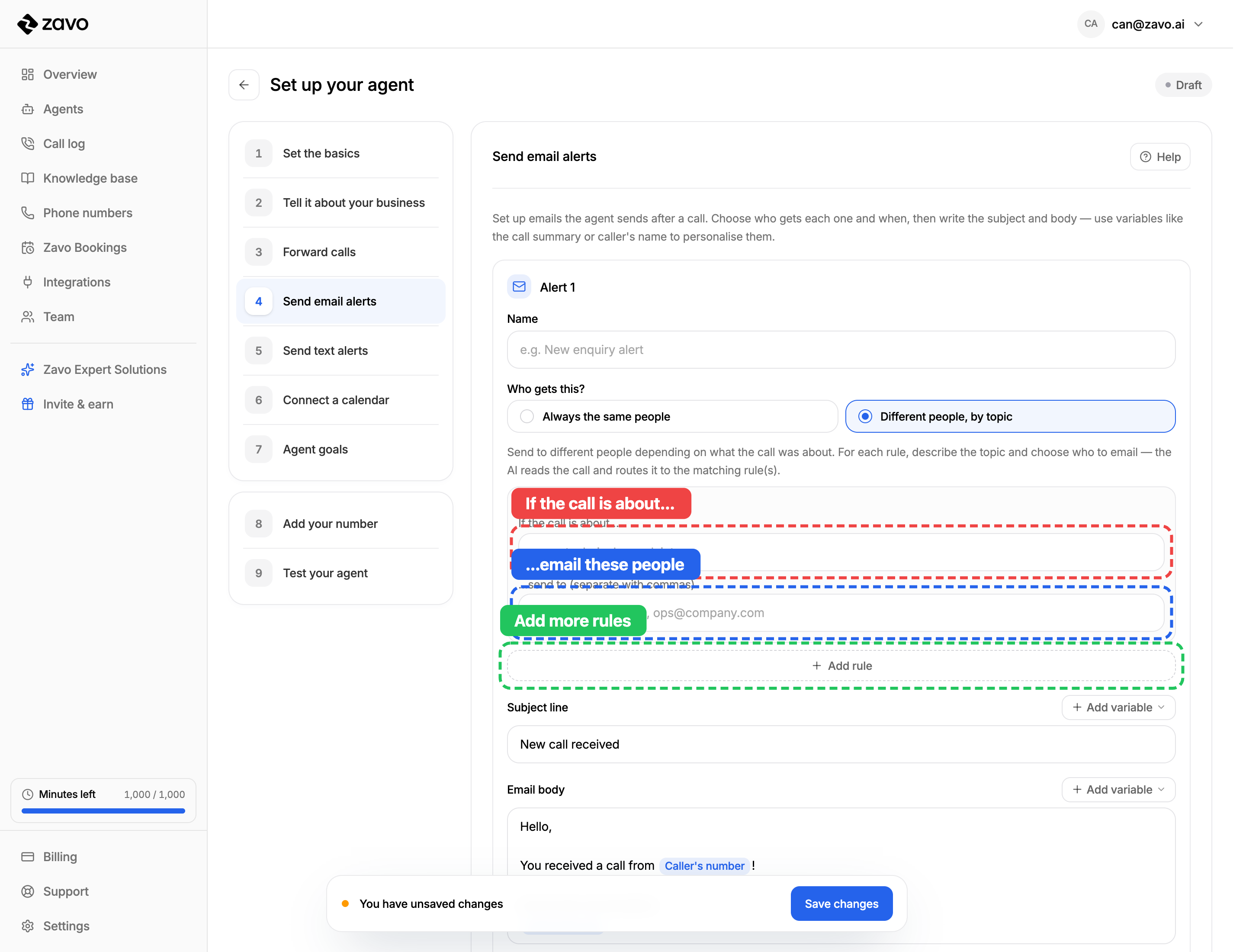The image size is (1246, 952).
Task: Click the Team people icon
Action: tap(27, 316)
